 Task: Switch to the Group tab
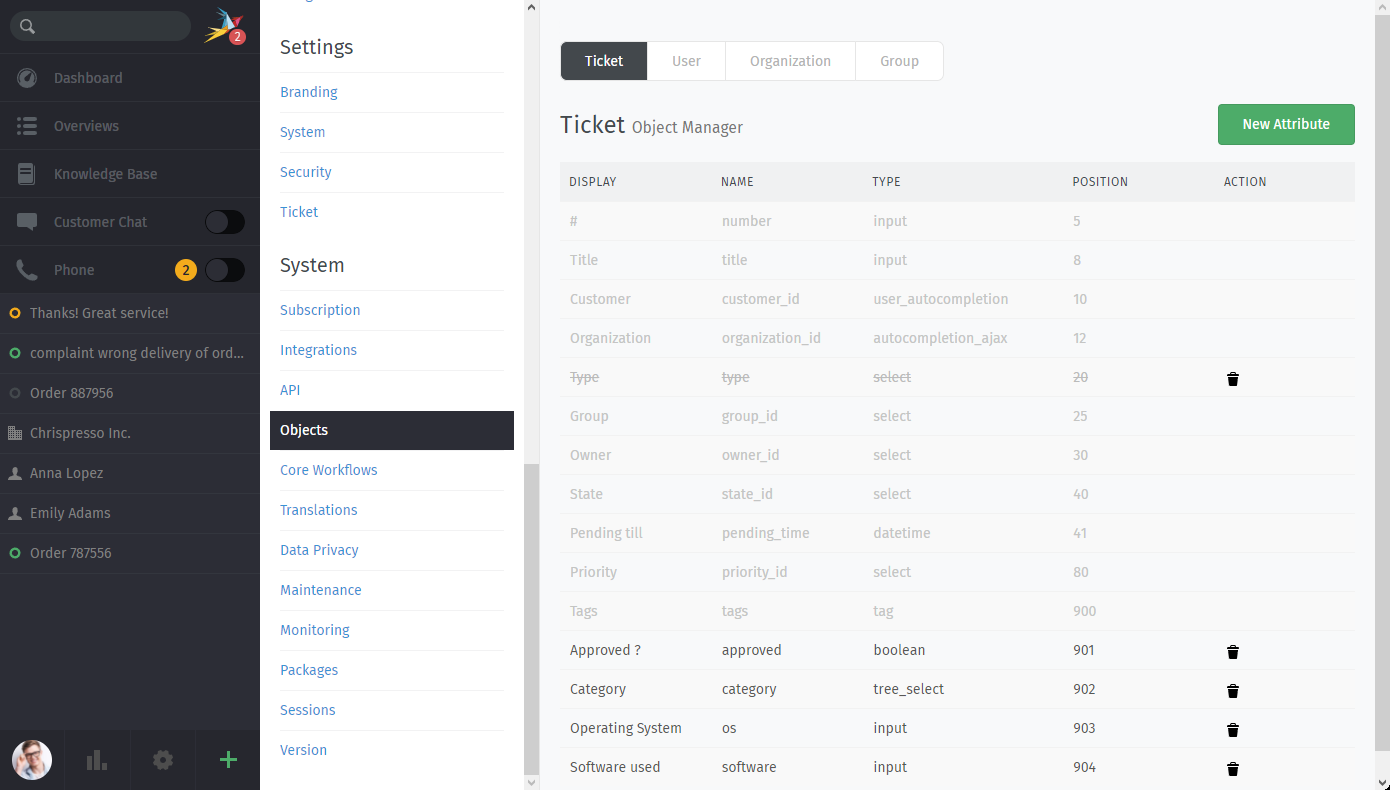click(x=899, y=61)
